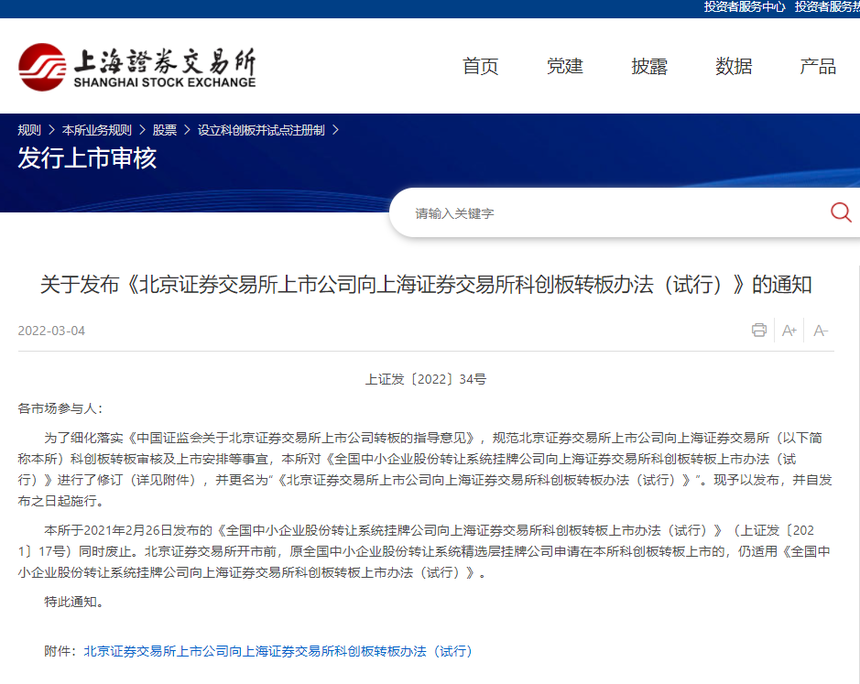
Task: Open the 披露 navigation menu item
Action: click(649, 66)
